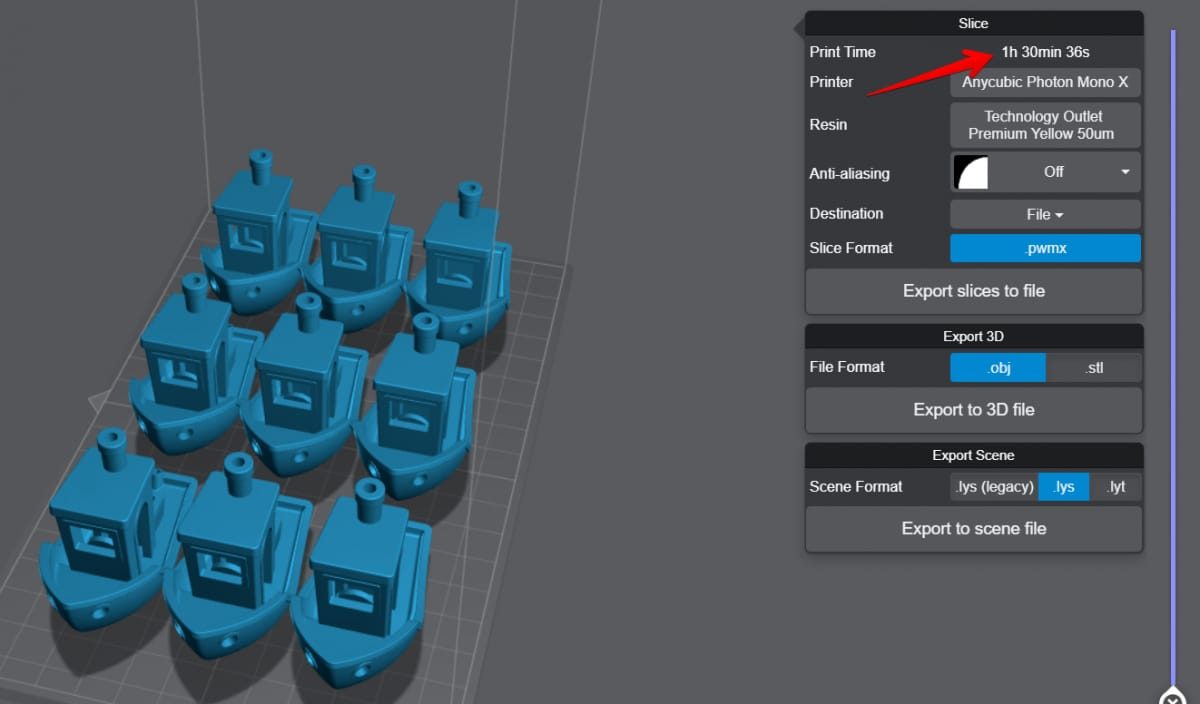The height and width of the screenshot is (704, 1200).
Task: Select .lys (legacy) scene format
Action: 993,487
